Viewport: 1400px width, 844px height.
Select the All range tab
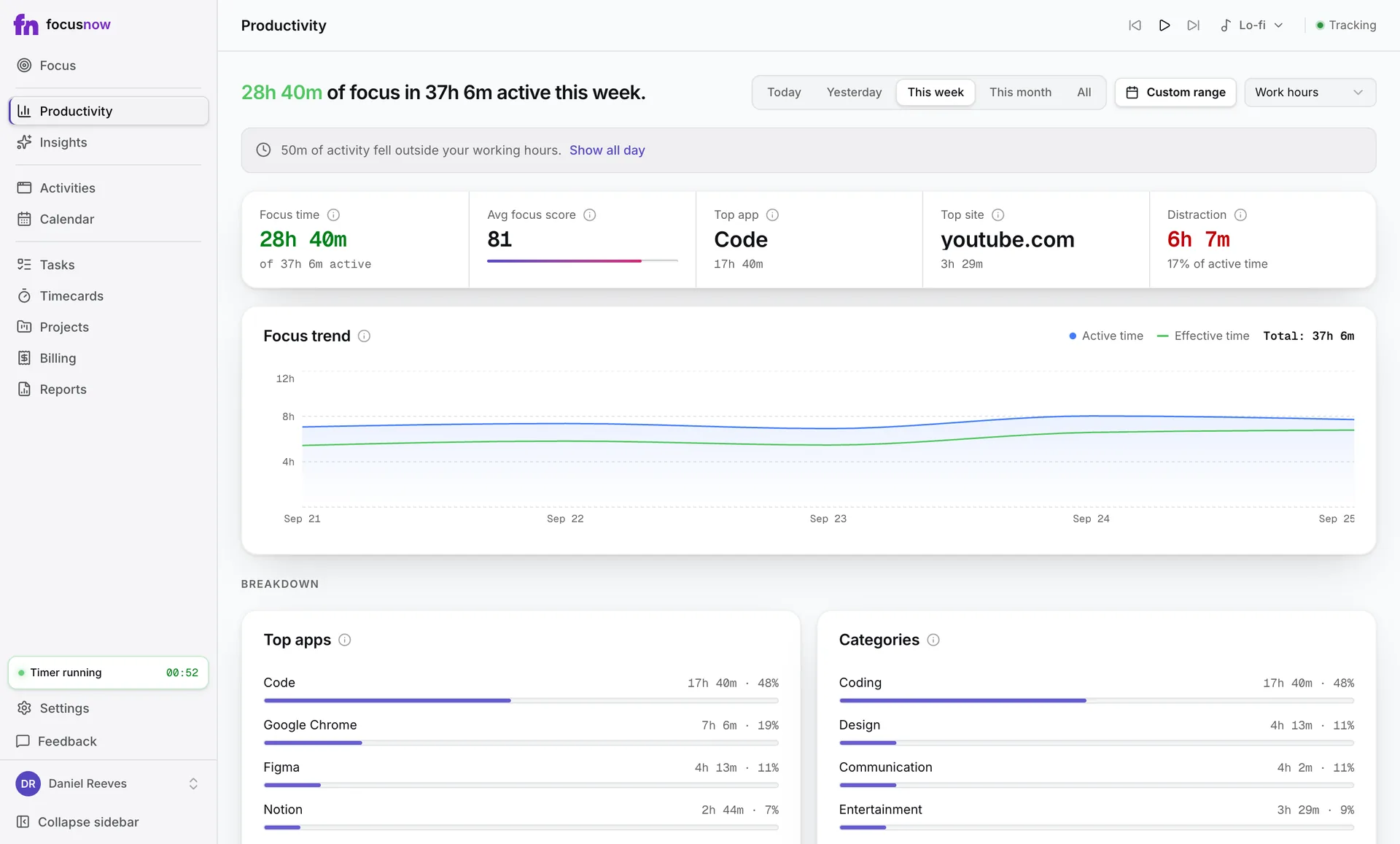(x=1084, y=93)
